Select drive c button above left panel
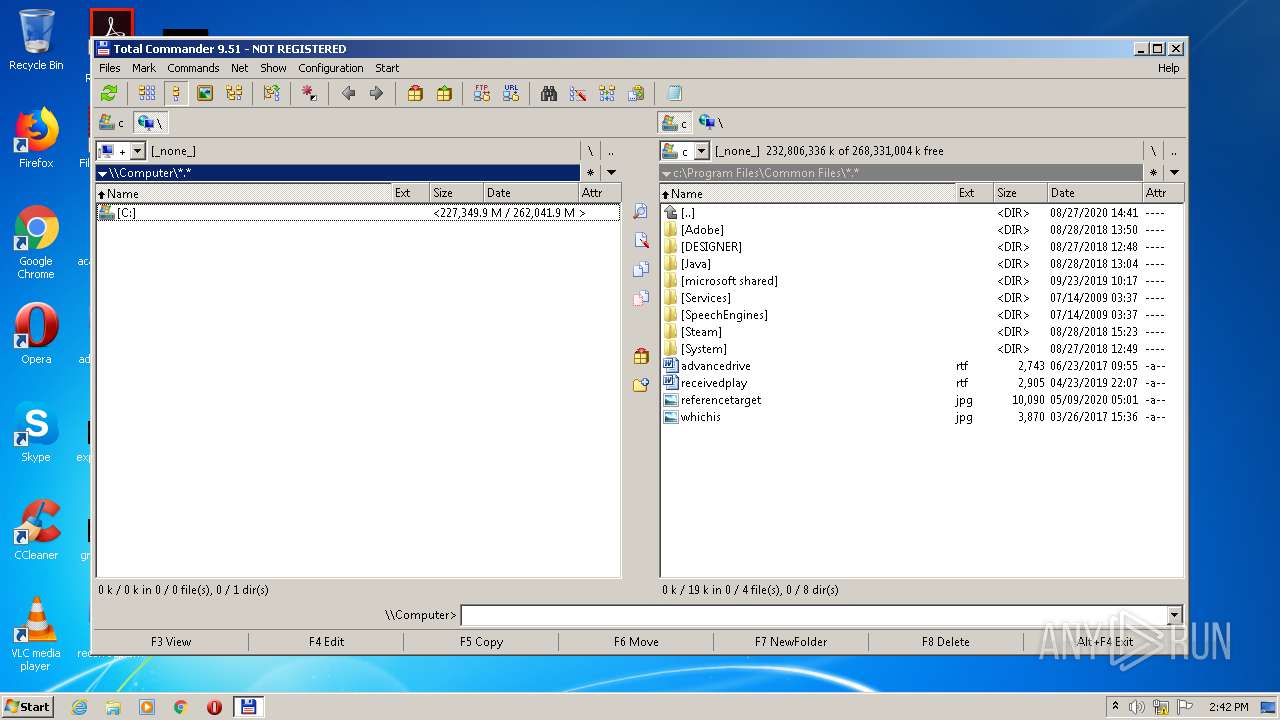This screenshot has height=720, width=1280. coord(112,123)
